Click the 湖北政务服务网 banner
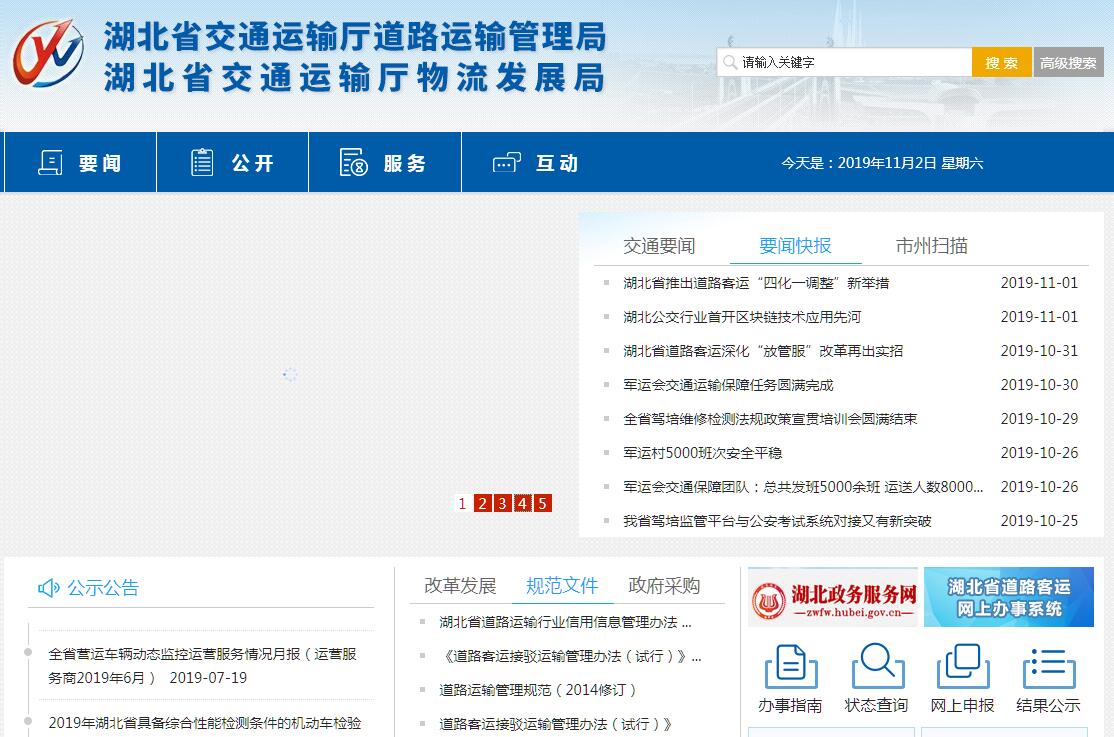Screen dimensions: 1114x737 833,597
